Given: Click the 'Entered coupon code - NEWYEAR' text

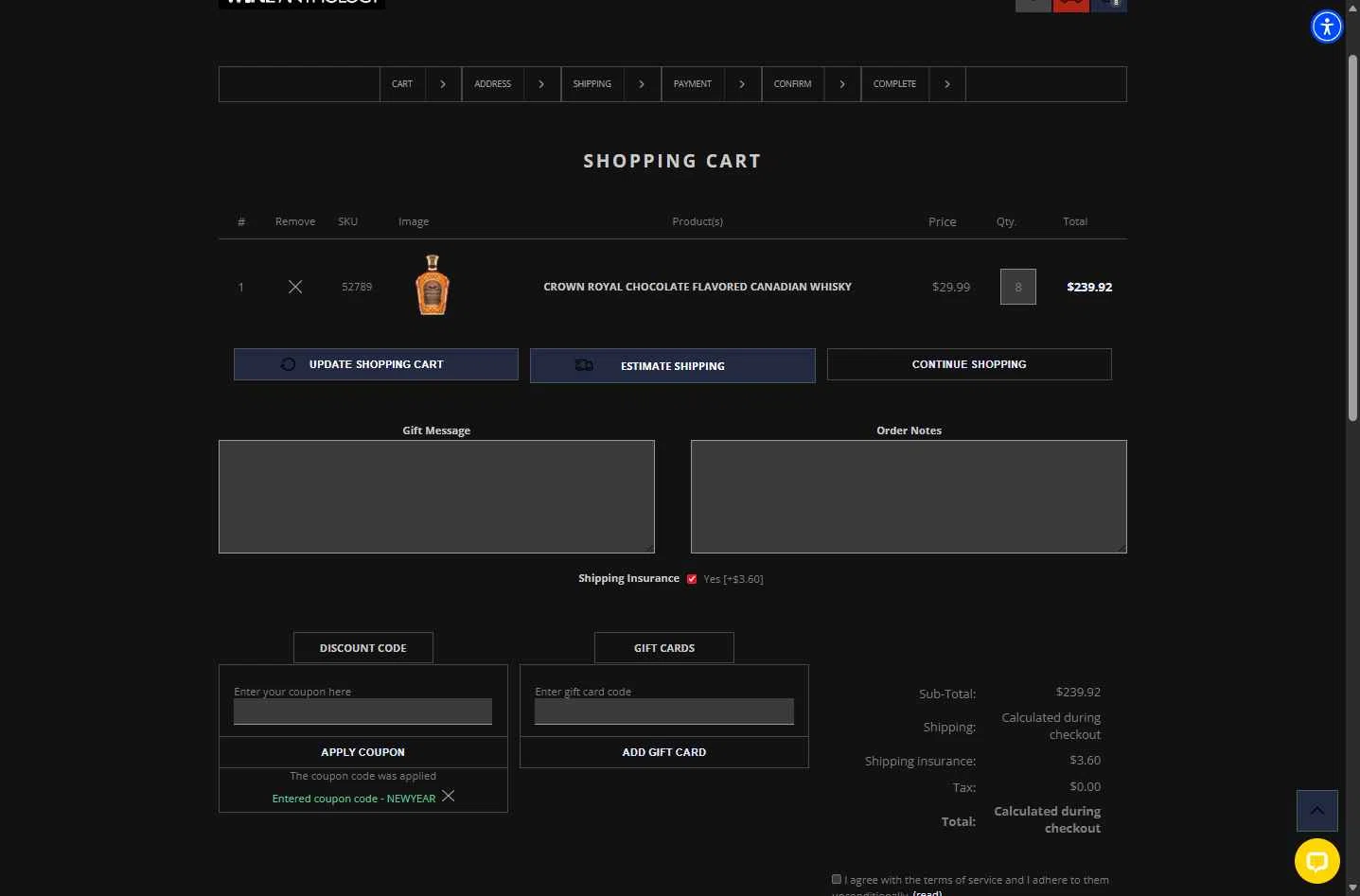Looking at the screenshot, I should pos(354,799).
